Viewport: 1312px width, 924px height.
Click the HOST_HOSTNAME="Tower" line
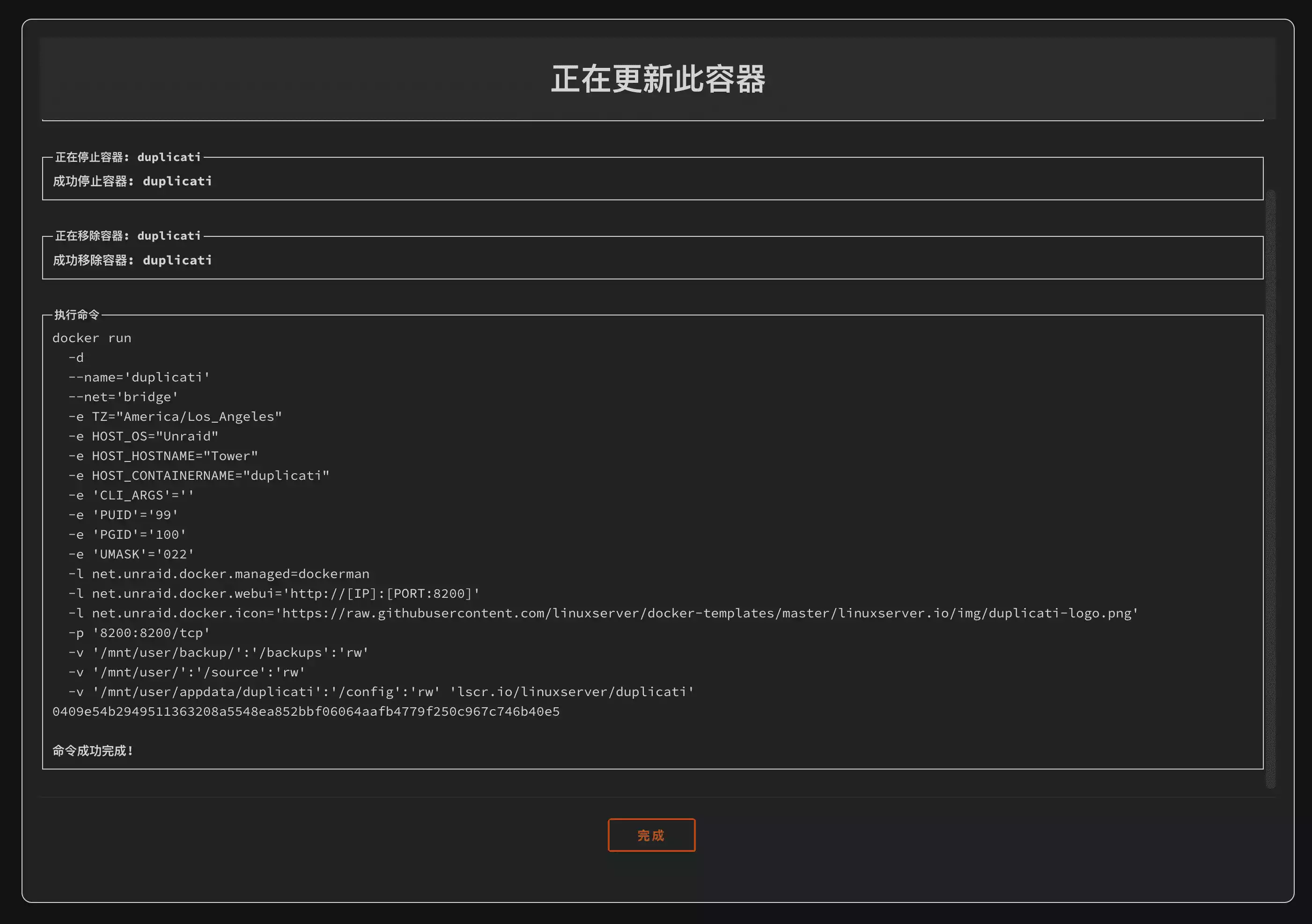tap(163, 456)
